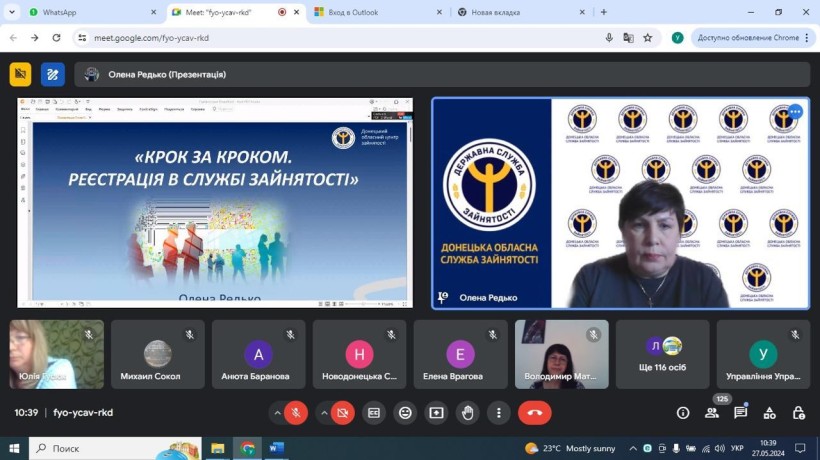This screenshot has width=820, height=460.
Task: Select the Управління Упра... participant tile
Action: (764, 354)
